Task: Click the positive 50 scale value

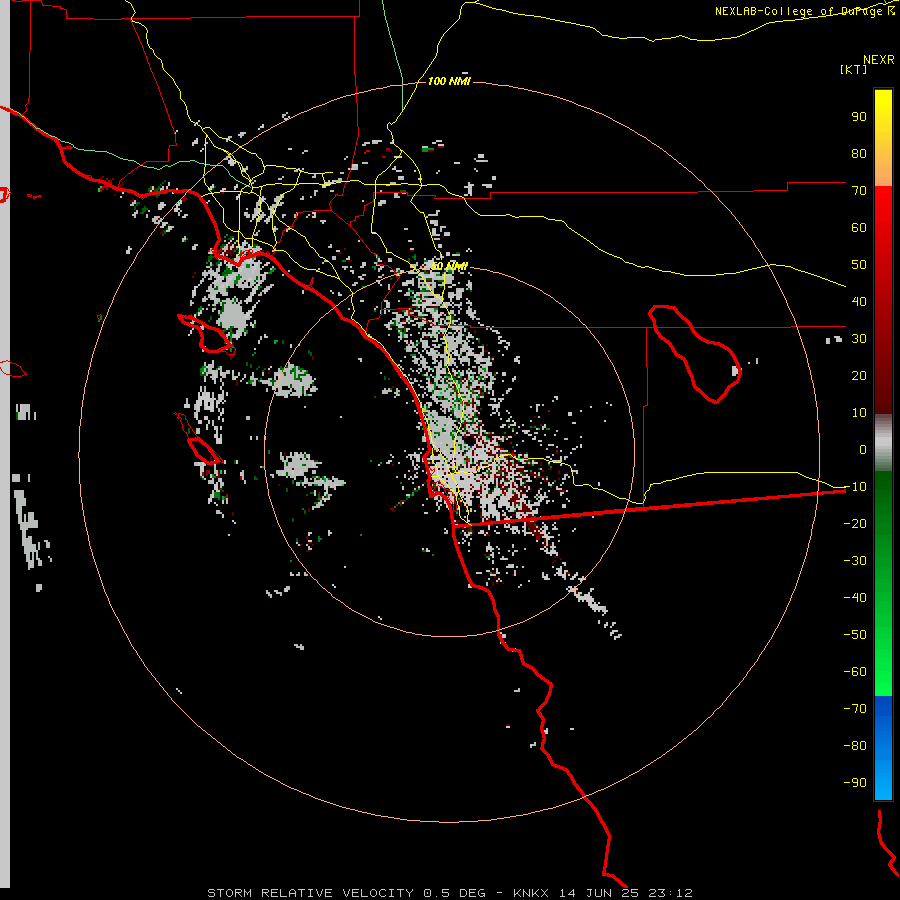Action: click(859, 265)
